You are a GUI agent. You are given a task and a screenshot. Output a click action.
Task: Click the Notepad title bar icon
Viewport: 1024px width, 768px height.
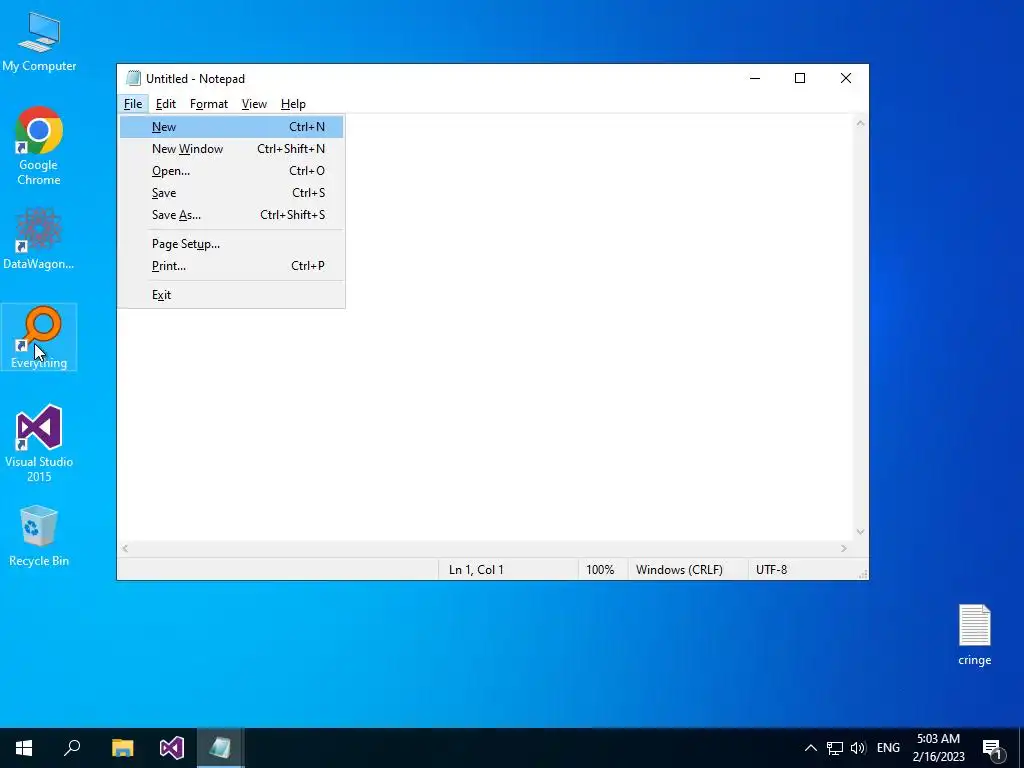click(x=133, y=78)
